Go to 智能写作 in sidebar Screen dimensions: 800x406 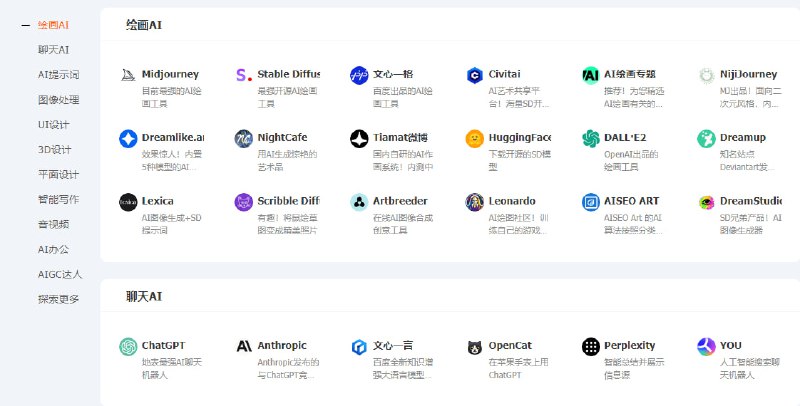click(x=58, y=199)
